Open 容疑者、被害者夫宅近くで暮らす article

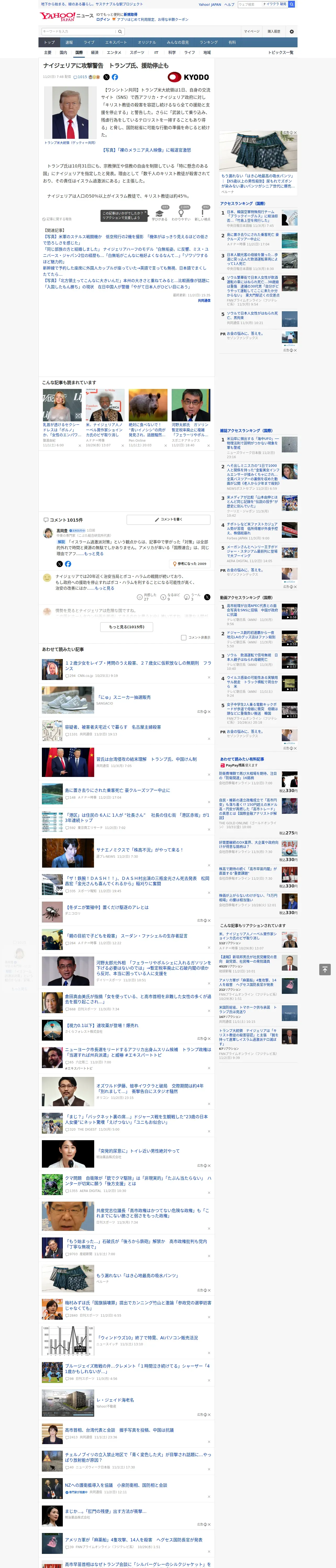coord(113,727)
